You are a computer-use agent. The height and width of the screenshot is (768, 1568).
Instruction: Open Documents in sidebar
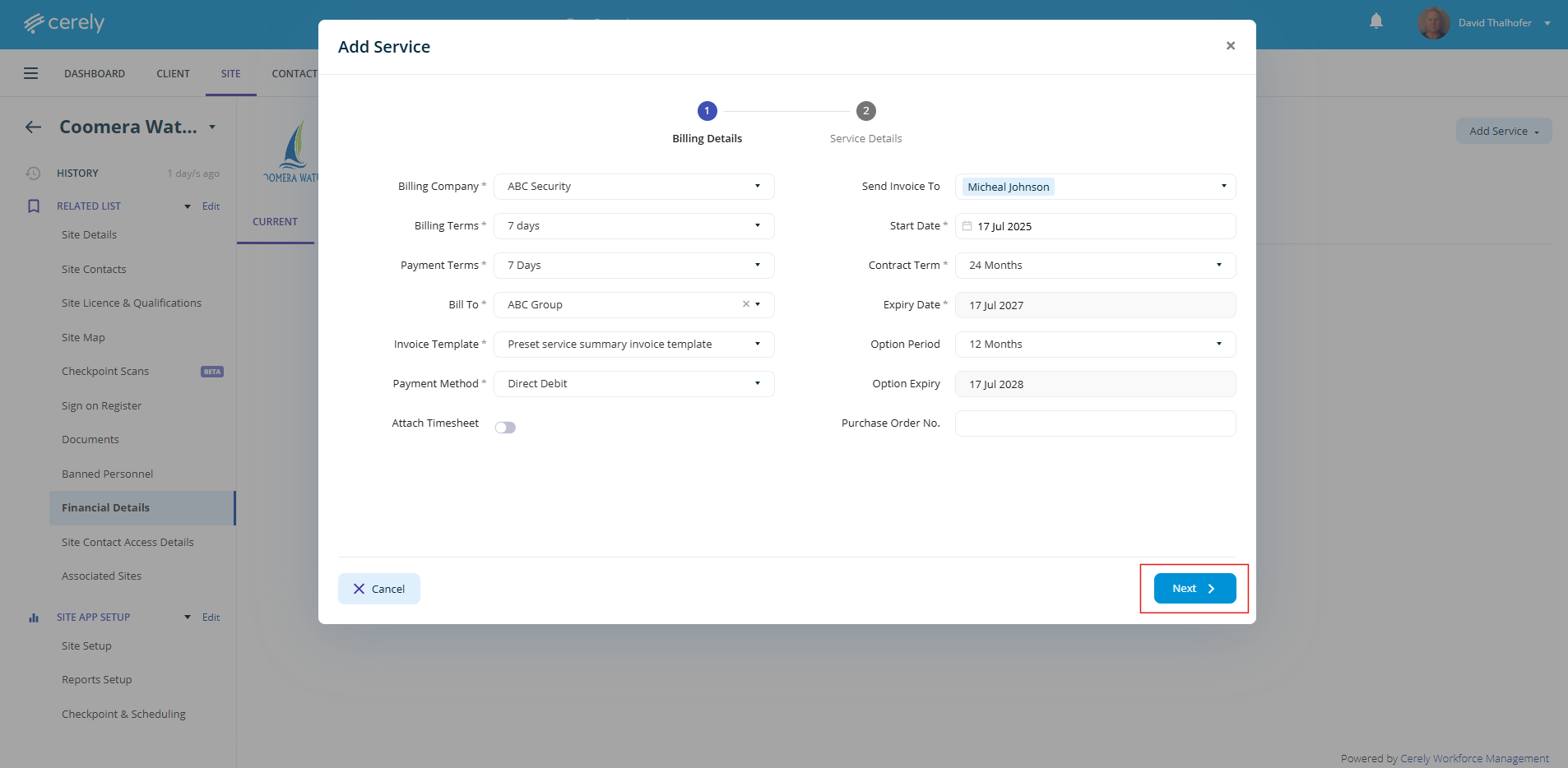[90, 440]
